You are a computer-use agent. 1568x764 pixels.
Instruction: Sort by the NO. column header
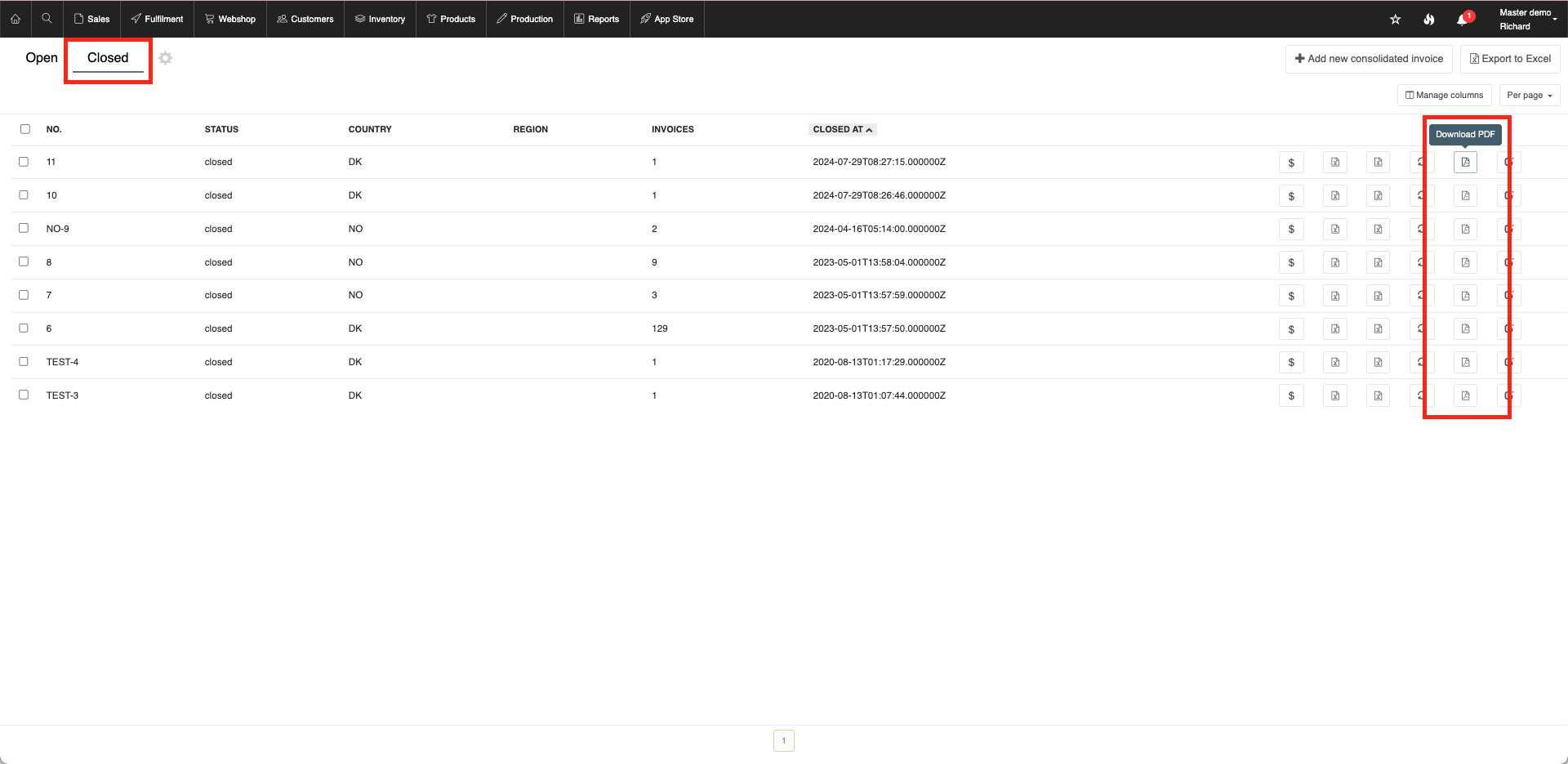tap(54, 130)
